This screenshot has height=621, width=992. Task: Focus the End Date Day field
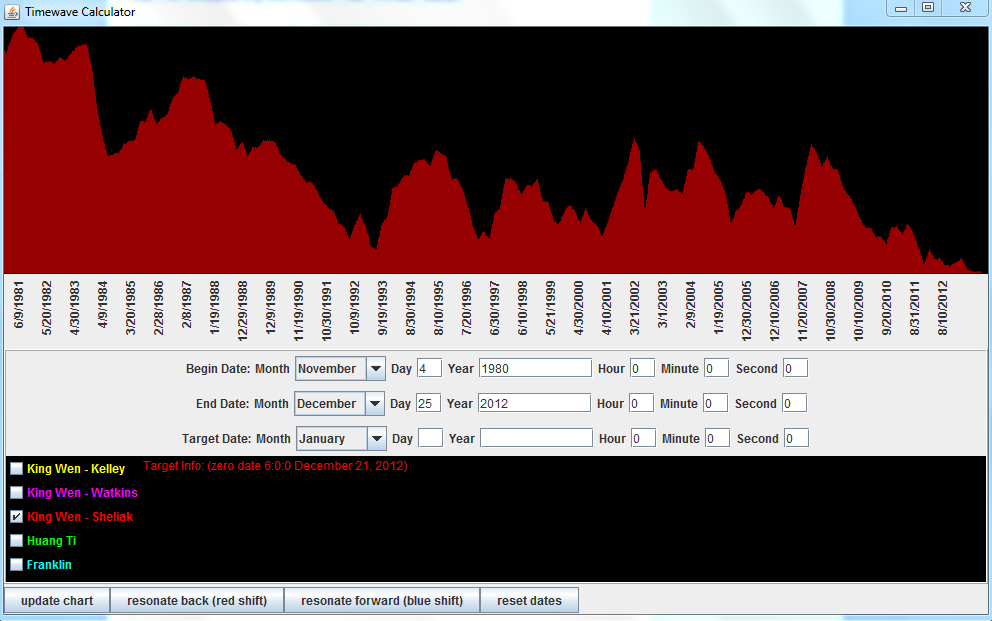pos(428,404)
